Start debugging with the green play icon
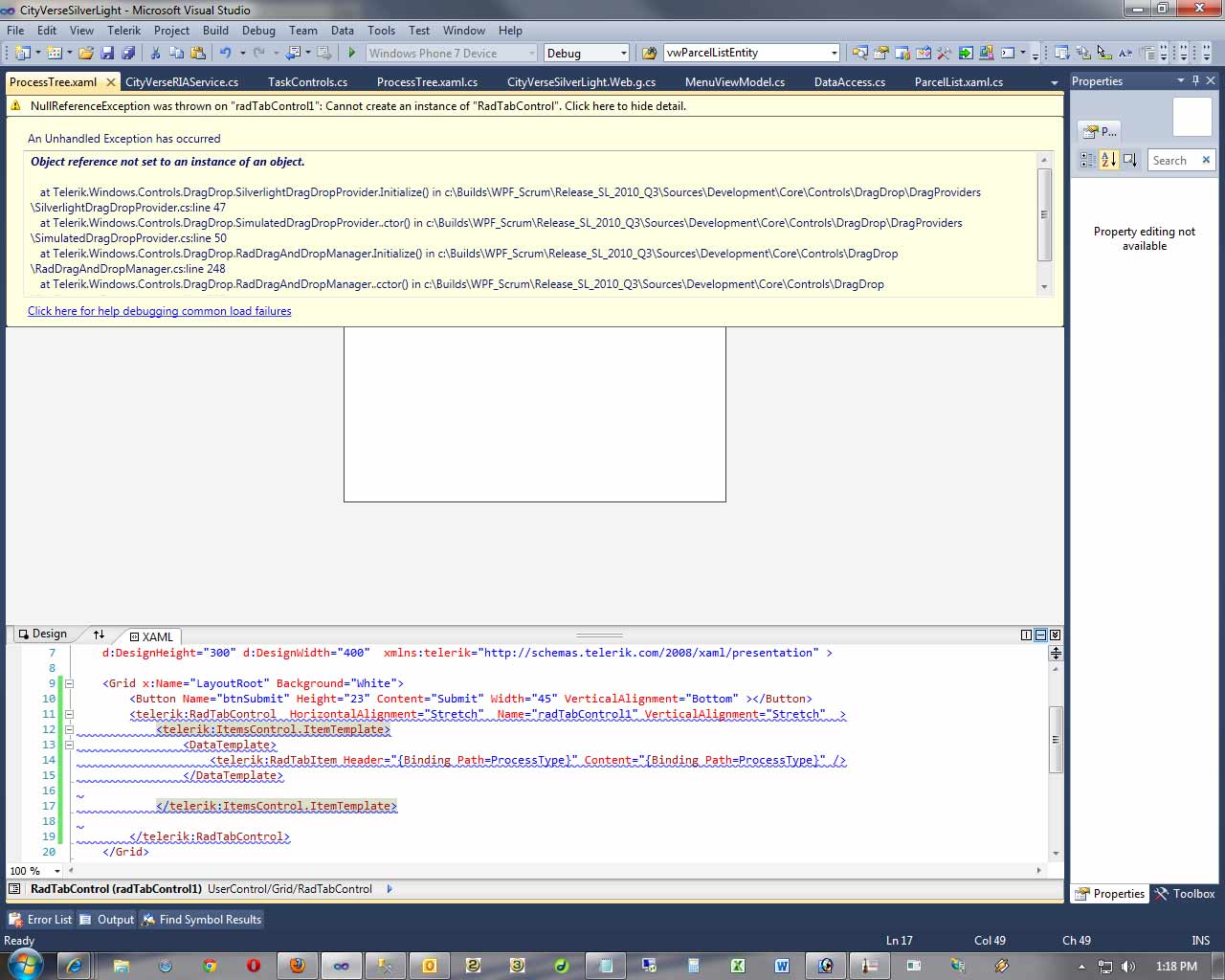Screen dimensions: 1225x980 point(352,54)
